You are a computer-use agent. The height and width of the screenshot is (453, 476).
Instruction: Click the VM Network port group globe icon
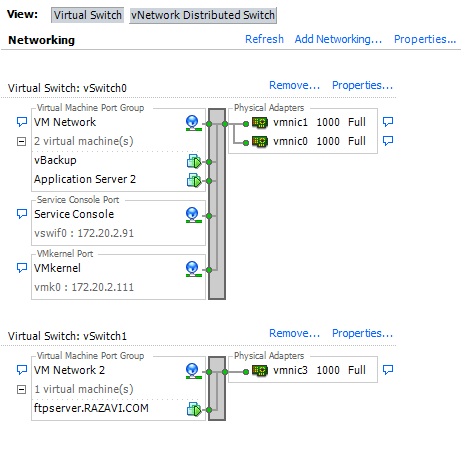point(193,123)
